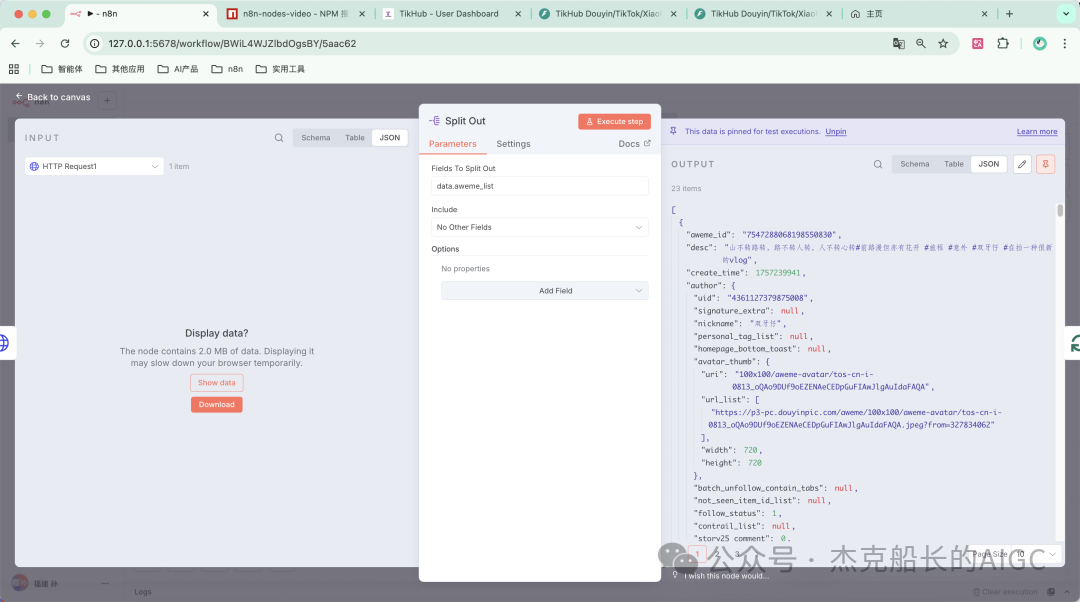Click the Fields To Split Out input
This screenshot has width=1080, height=602.
539,186
